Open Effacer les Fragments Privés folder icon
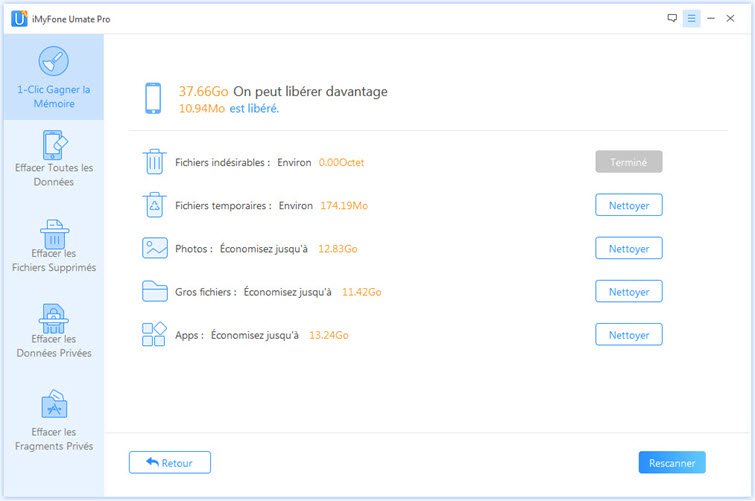Screen dimensions: 755x501 pos(54,404)
